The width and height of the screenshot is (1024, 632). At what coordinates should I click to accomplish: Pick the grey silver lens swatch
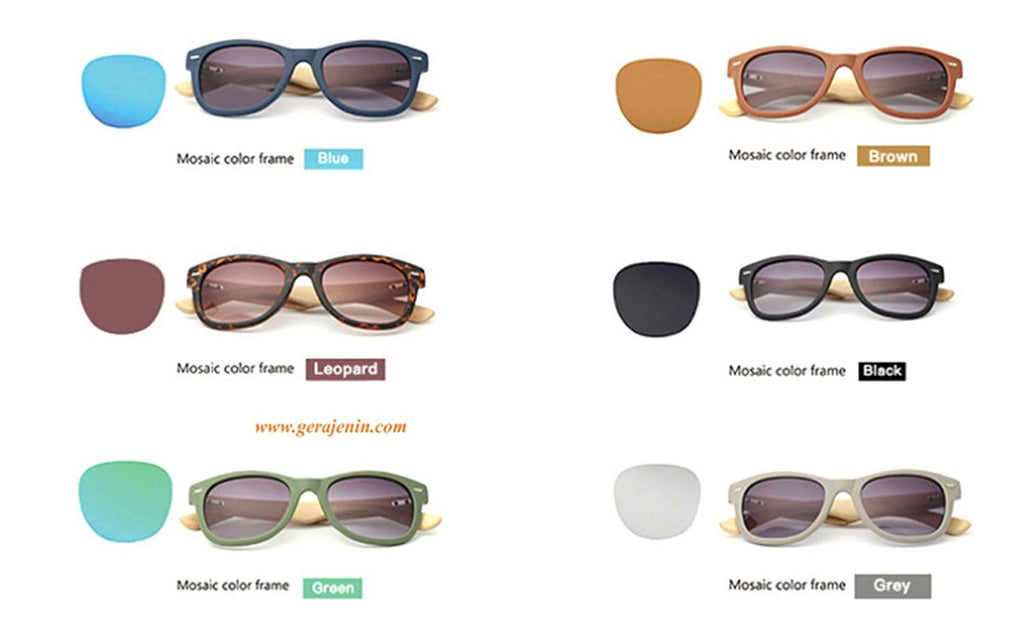pyautogui.click(x=657, y=502)
